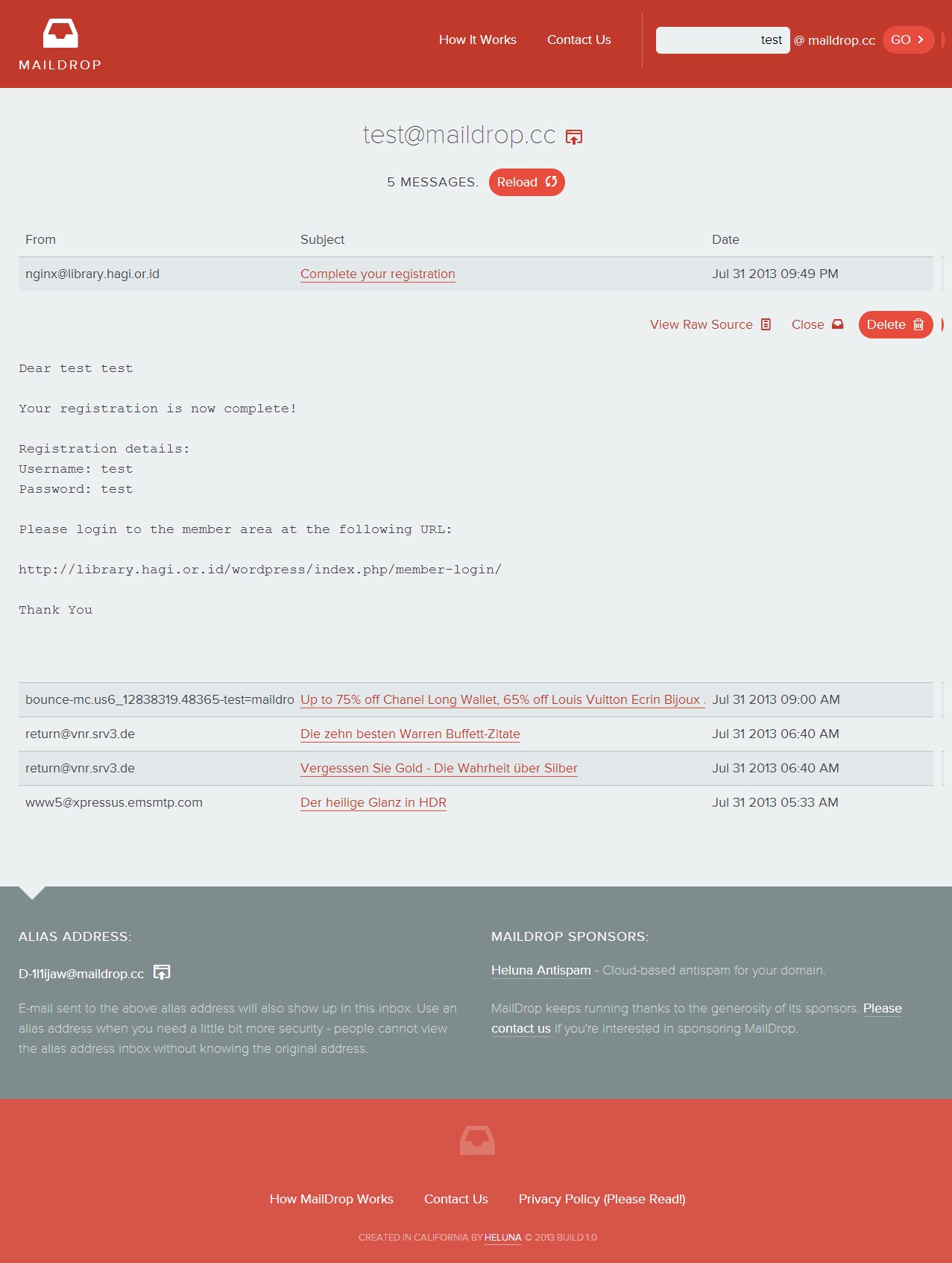952x1263 pixels.
Task: Open 'Vergesssen Sie Gold' message
Action: pyautogui.click(x=438, y=768)
